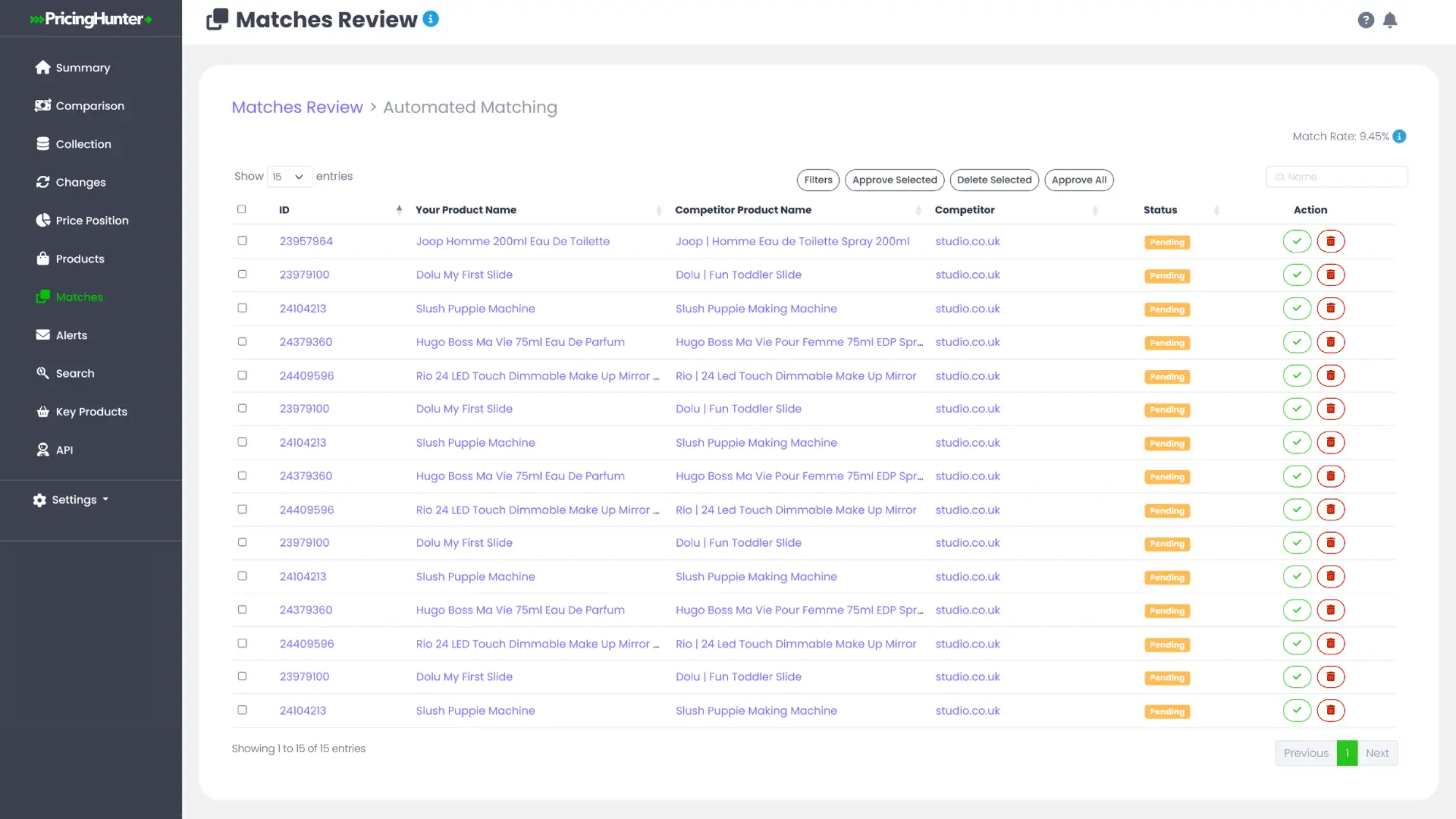Select checkbox for row ID 24409596 first occurrence
The image size is (1456, 819).
pyautogui.click(x=242, y=375)
